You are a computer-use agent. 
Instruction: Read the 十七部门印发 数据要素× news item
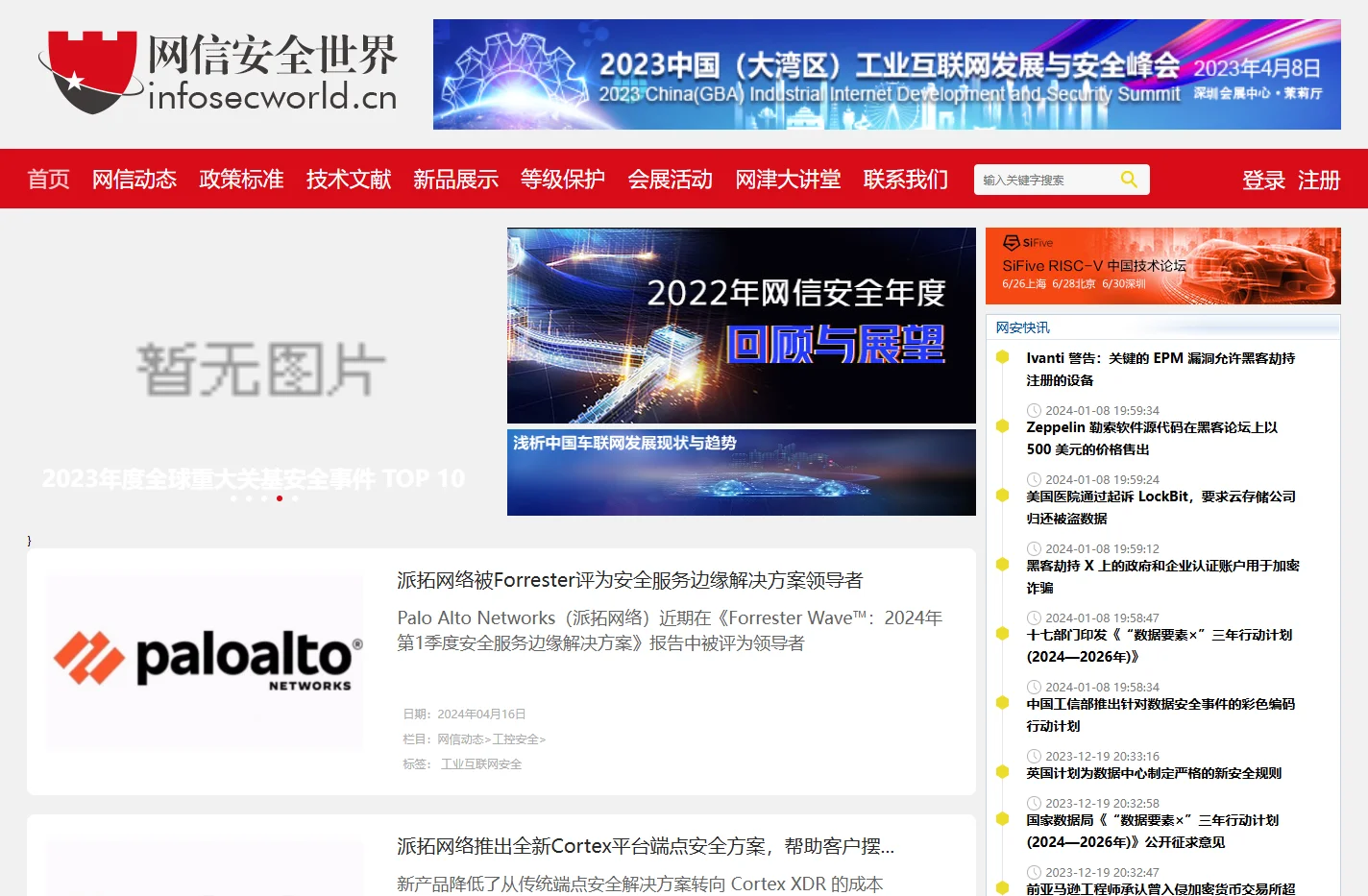(1159, 645)
